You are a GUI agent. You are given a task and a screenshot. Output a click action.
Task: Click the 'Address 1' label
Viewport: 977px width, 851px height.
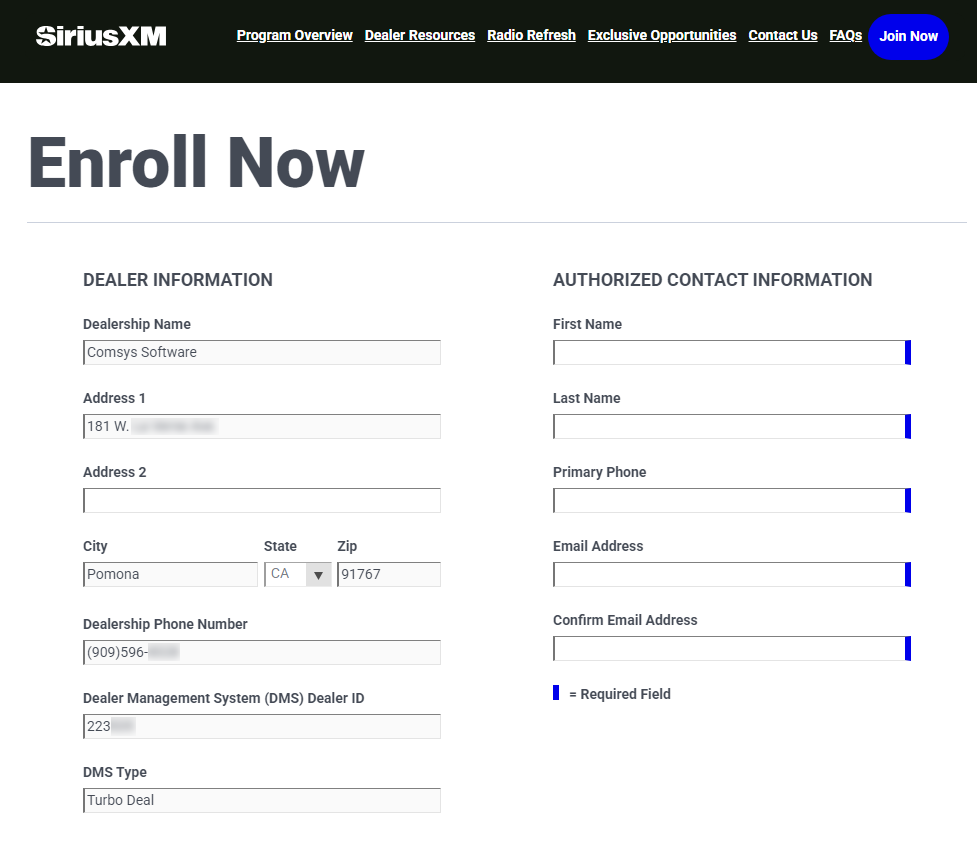pyautogui.click(x=114, y=398)
